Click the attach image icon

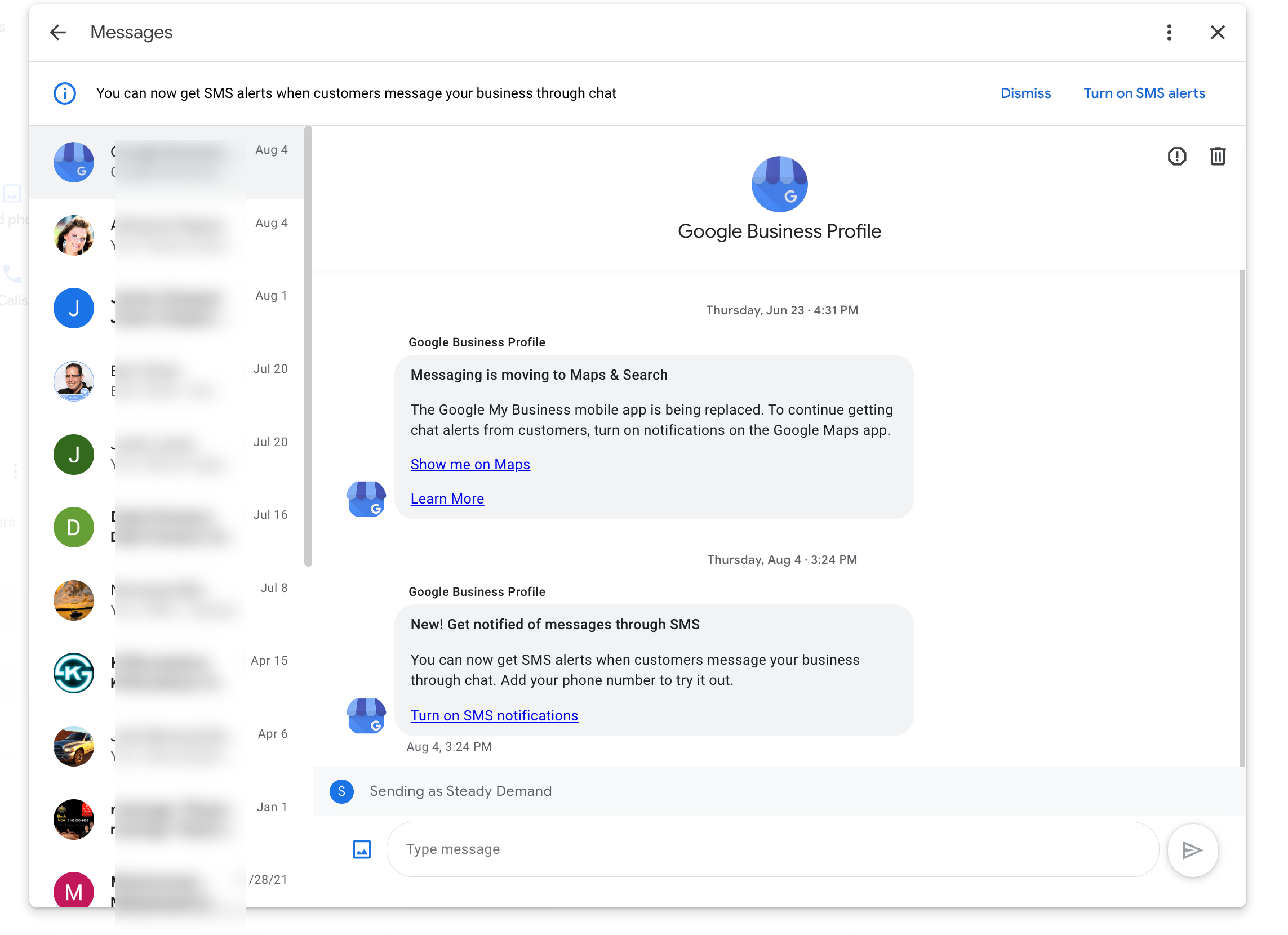click(x=362, y=849)
